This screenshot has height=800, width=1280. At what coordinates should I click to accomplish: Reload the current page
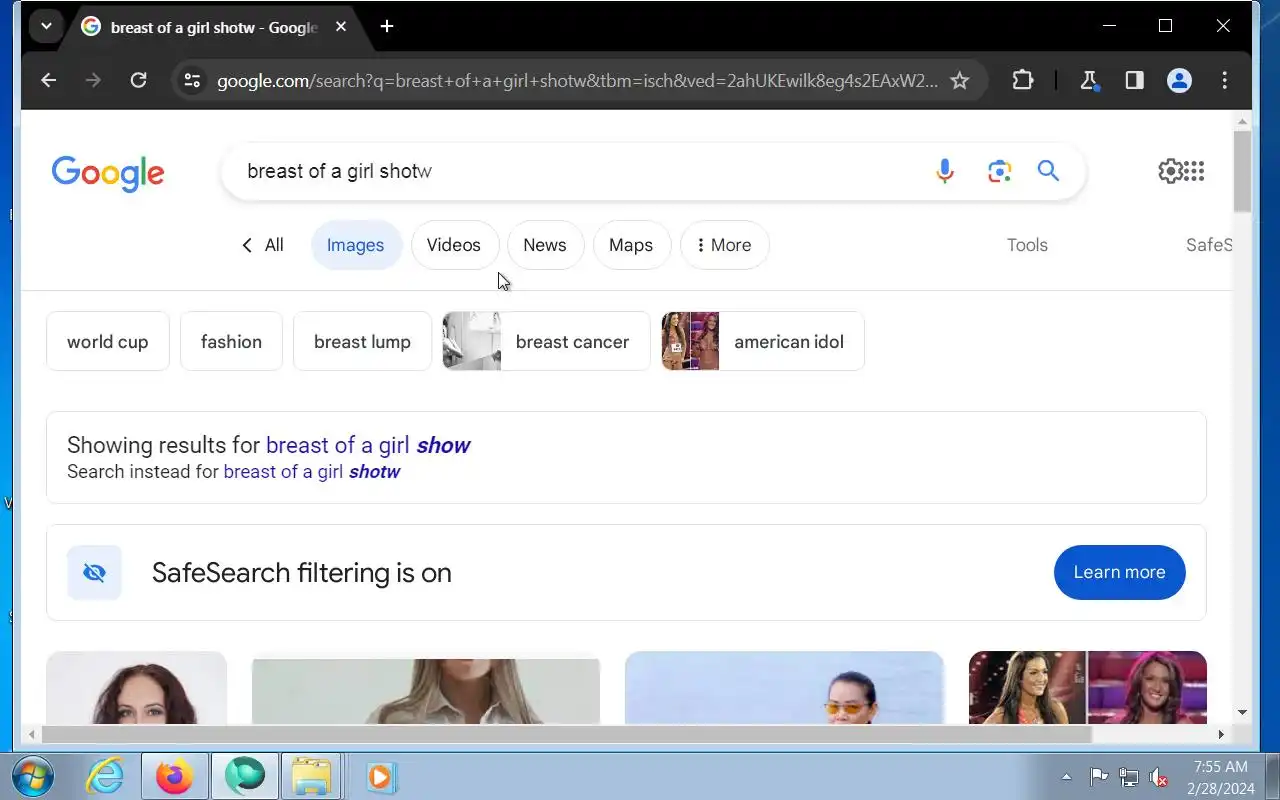[x=139, y=81]
